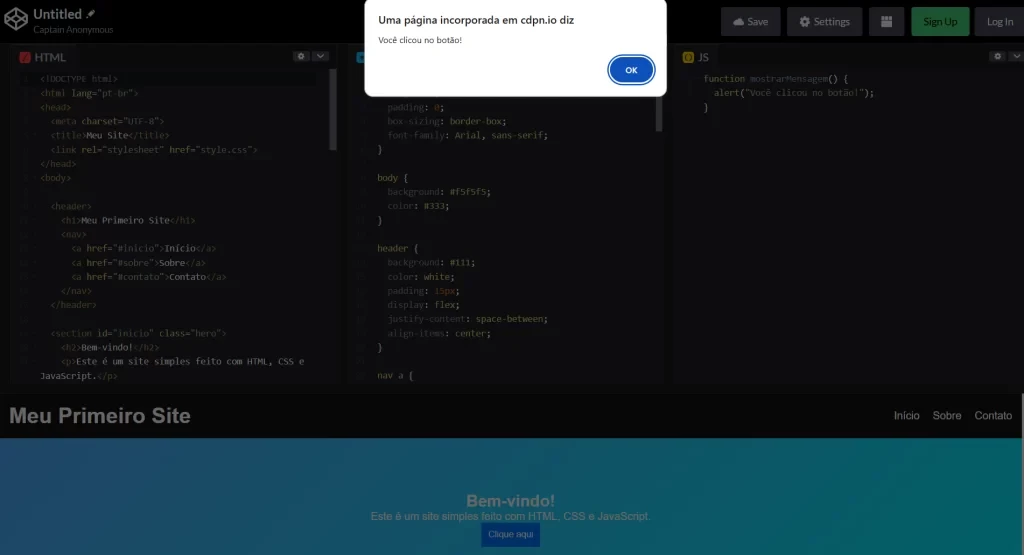
Task: Click 'header {' CSS selector line
Action: point(397,248)
